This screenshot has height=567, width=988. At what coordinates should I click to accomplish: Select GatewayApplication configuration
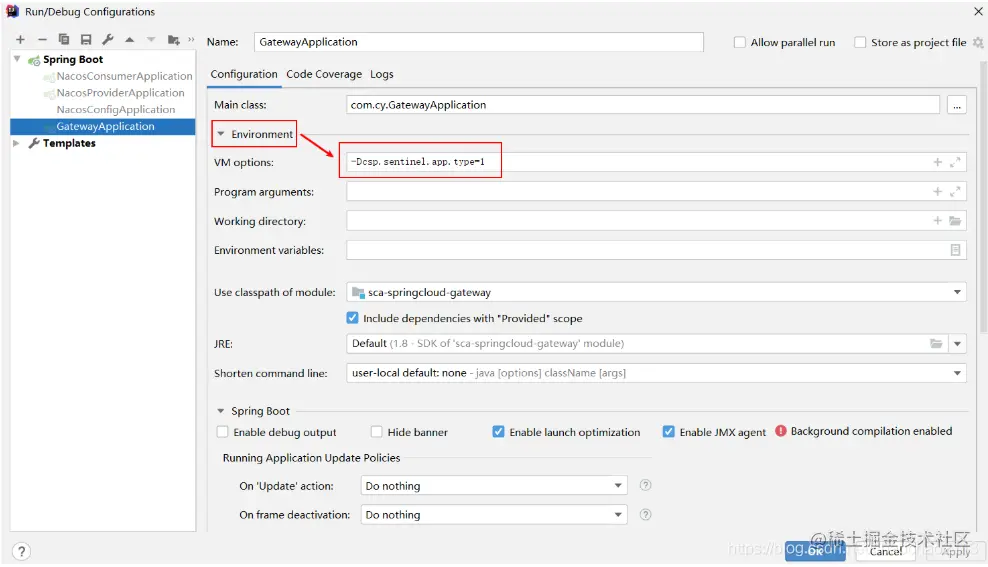coord(103,127)
